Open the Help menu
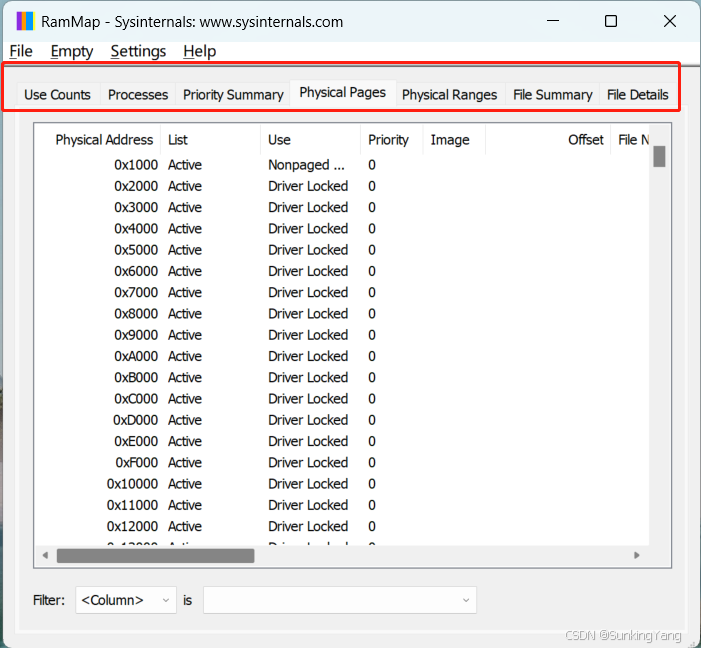The height and width of the screenshot is (648, 701). pyautogui.click(x=199, y=51)
